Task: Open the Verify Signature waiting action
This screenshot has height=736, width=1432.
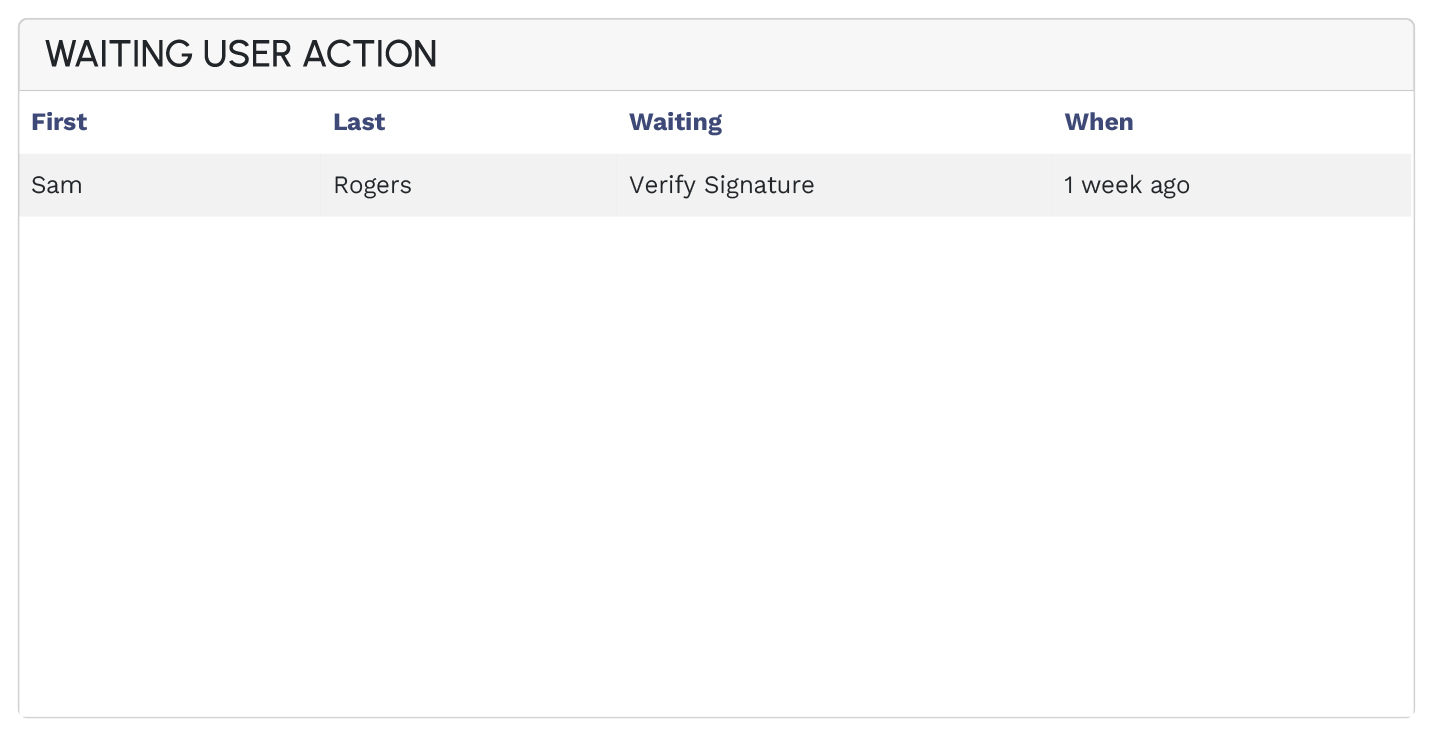Action: click(x=721, y=185)
